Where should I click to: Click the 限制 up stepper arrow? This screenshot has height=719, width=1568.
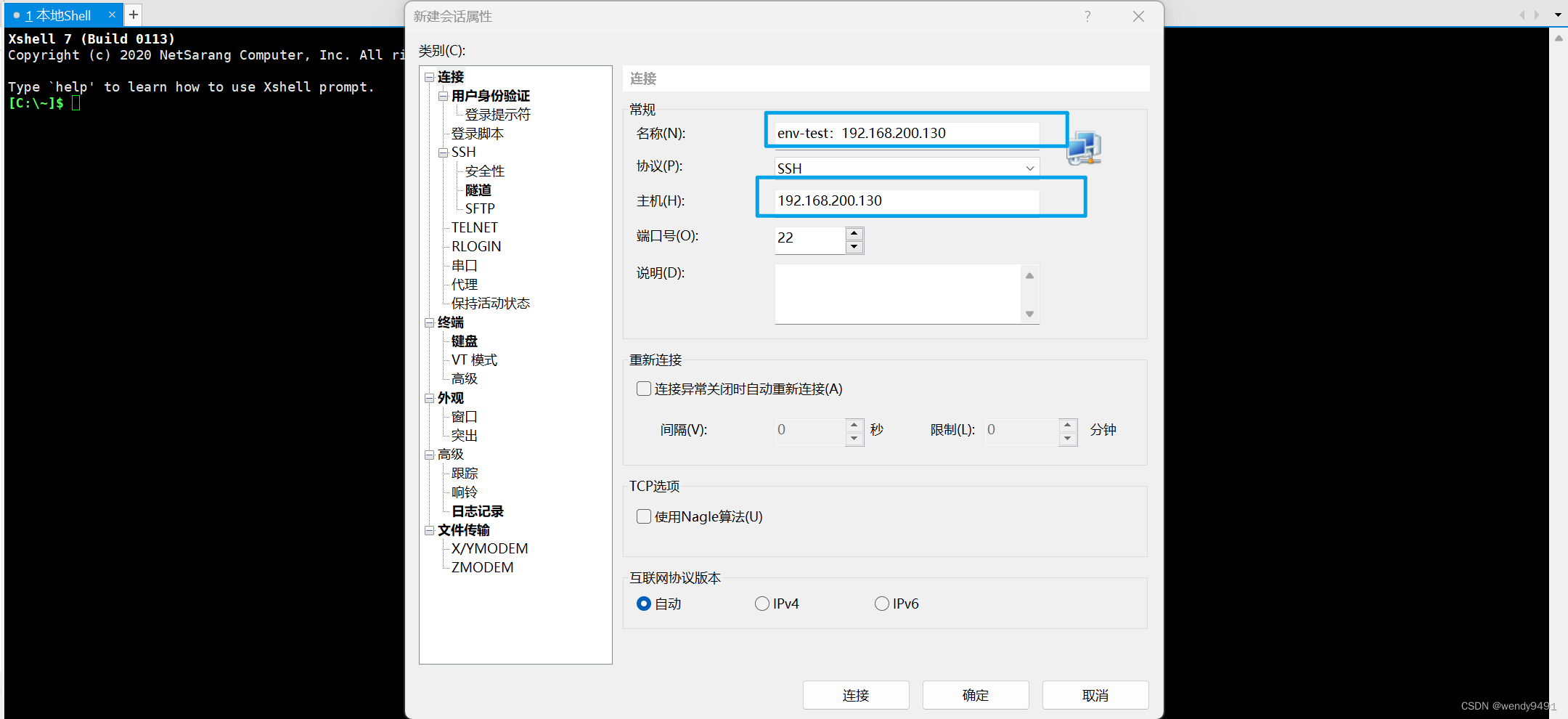tap(1068, 425)
